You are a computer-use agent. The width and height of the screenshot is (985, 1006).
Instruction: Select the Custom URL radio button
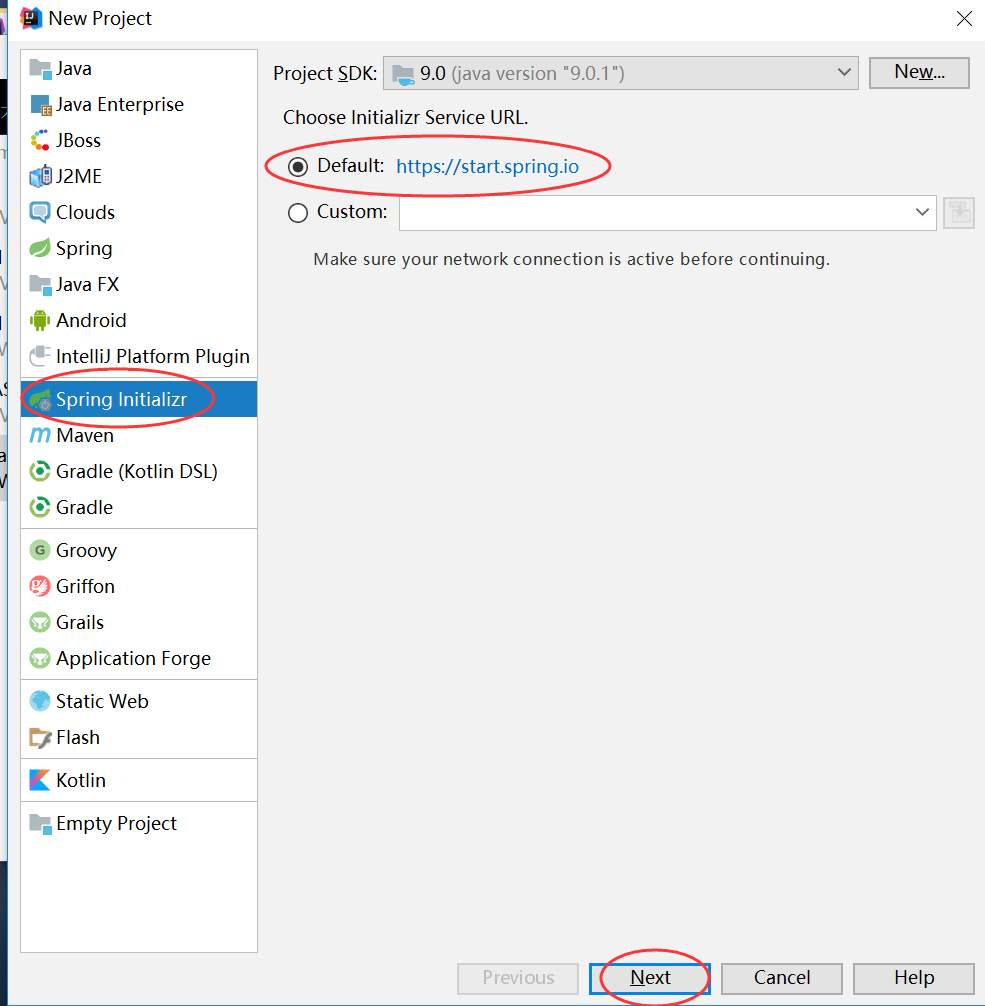coord(298,213)
